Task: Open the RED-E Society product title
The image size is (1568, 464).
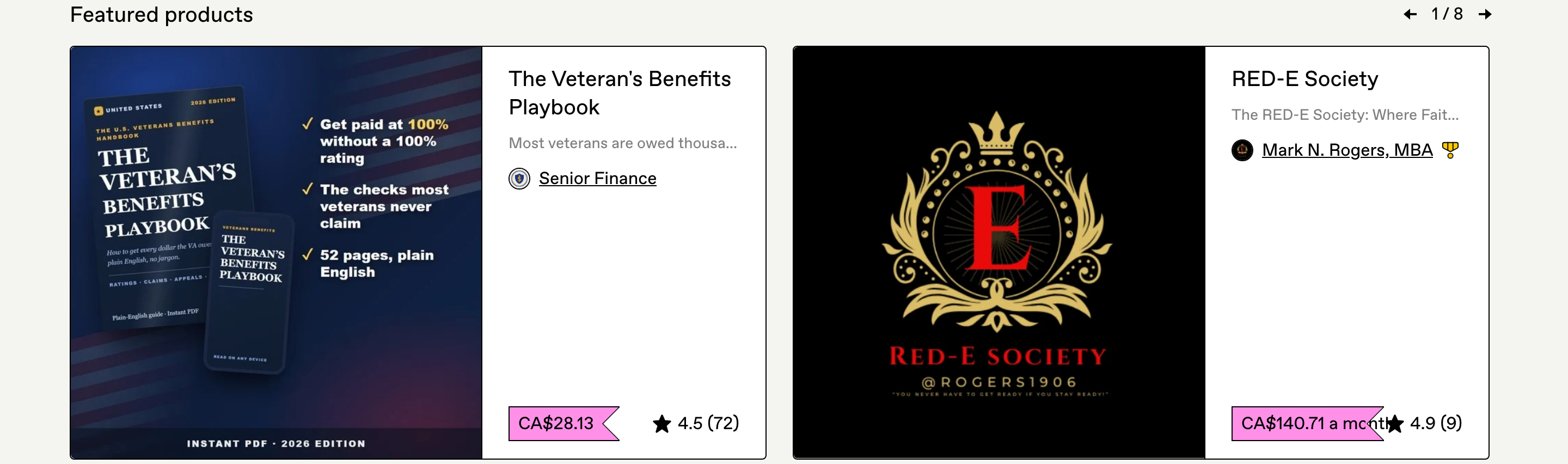Action: pyautogui.click(x=1304, y=78)
